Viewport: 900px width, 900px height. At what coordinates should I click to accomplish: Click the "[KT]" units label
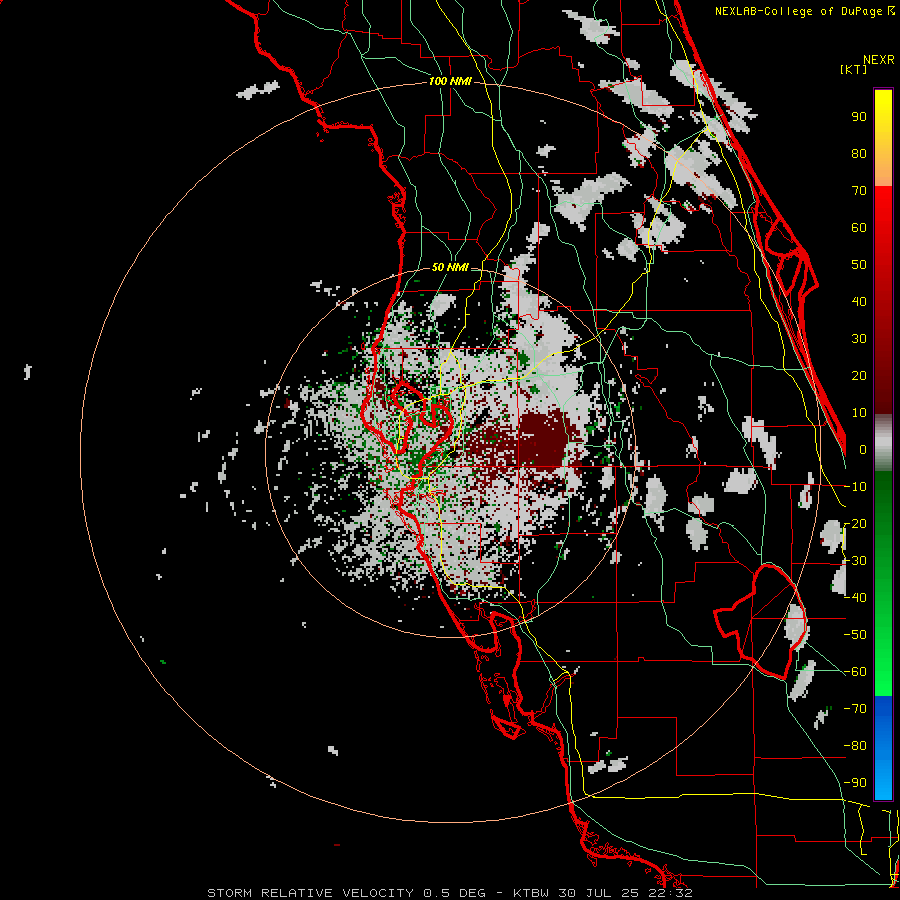[854, 69]
